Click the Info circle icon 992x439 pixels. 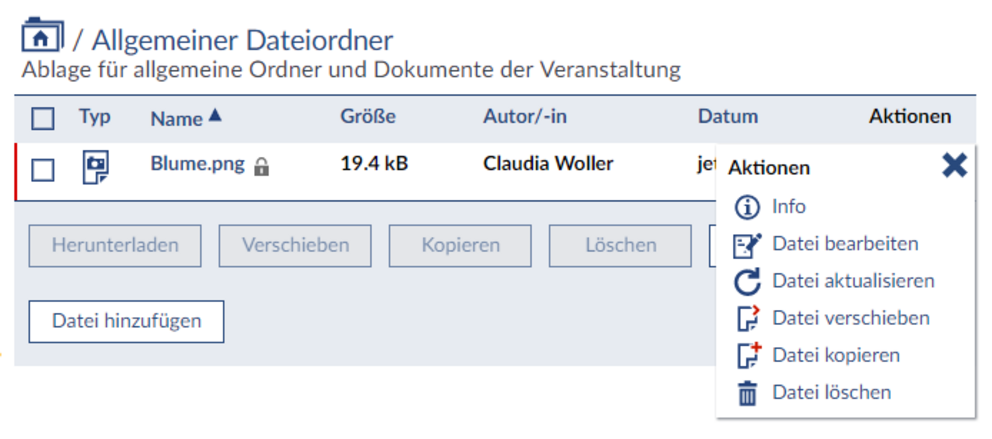747,207
